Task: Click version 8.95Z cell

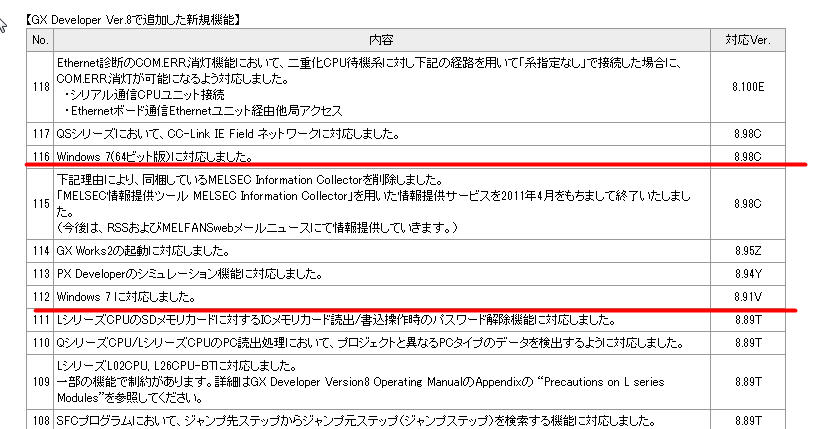Action: (x=748, y=250)
